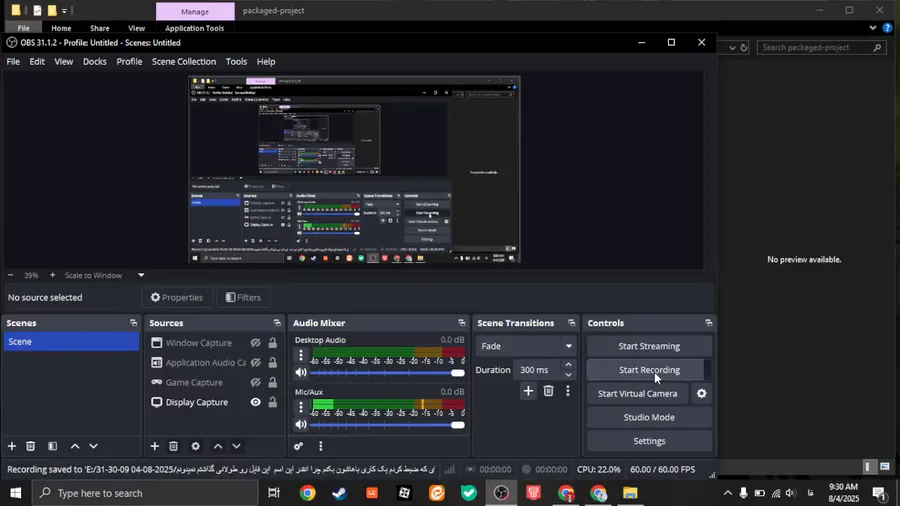The width and height of the screenshot is (900, 506).
Task: Switch to the Application Tools tab in Explorer
Action: click(x=195, y=28)
